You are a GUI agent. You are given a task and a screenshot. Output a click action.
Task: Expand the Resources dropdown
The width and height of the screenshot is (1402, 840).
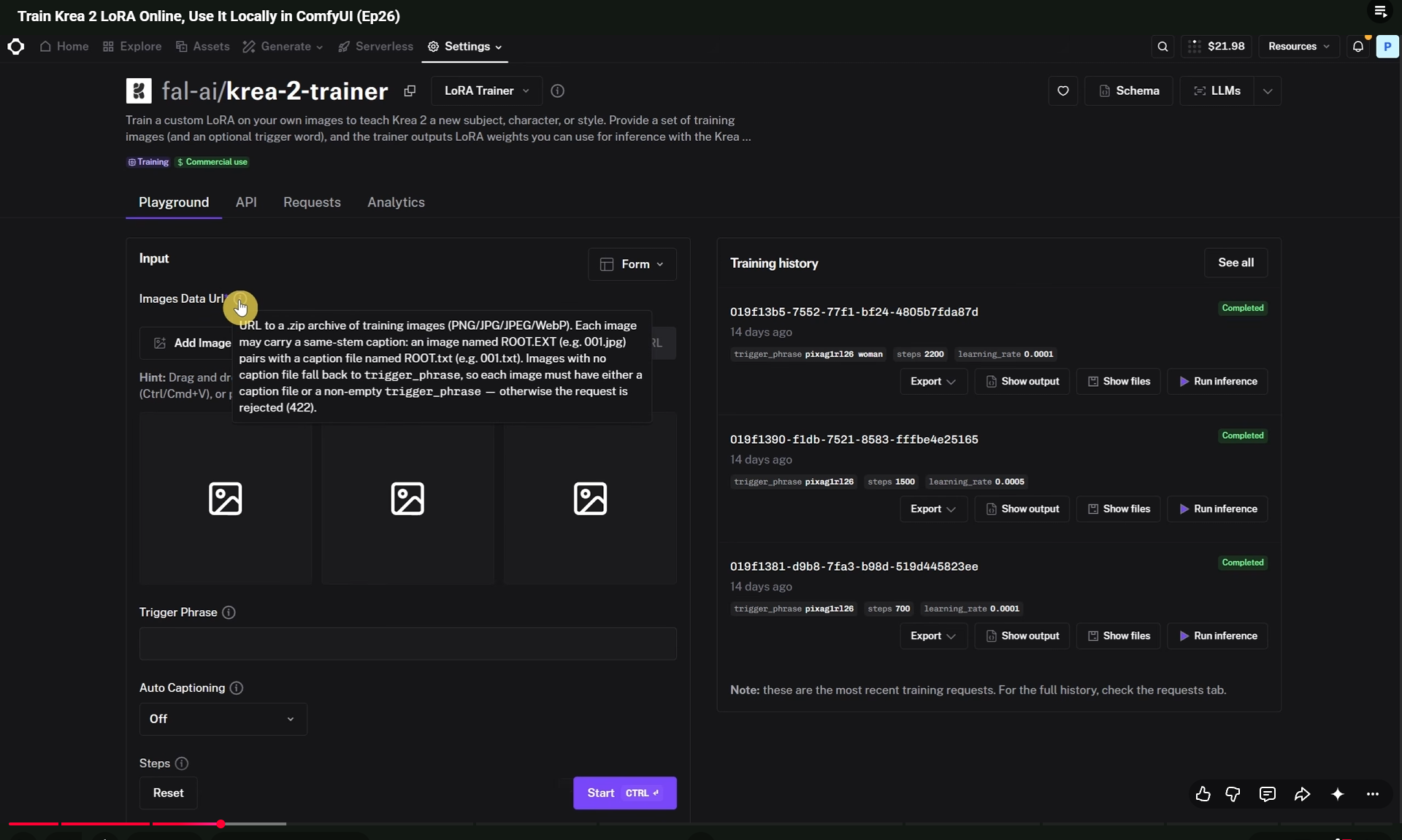coord(1299,47)
